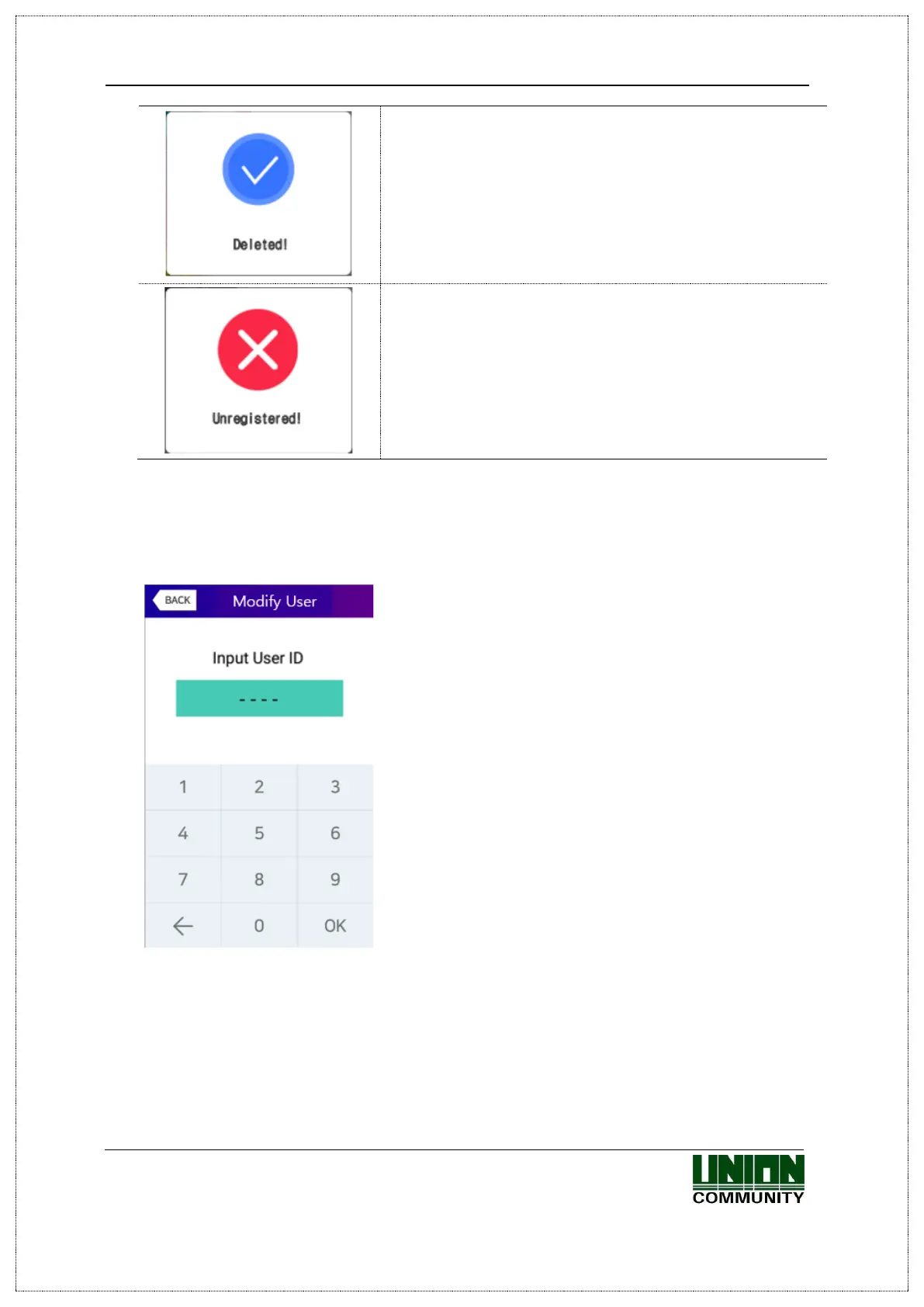This screenshot has width=924, height=1307.
Task: Tap keypad digit 4
Action: pos(182,834)
